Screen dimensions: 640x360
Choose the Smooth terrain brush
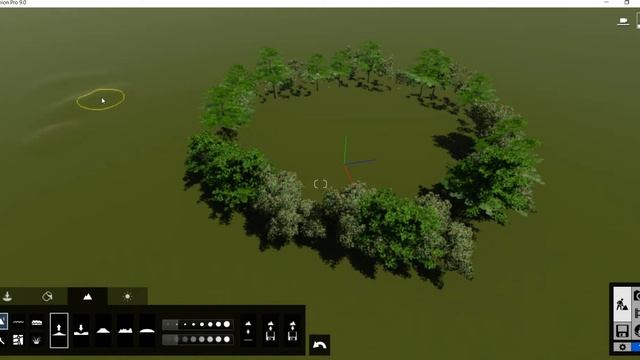click(147, 331)
